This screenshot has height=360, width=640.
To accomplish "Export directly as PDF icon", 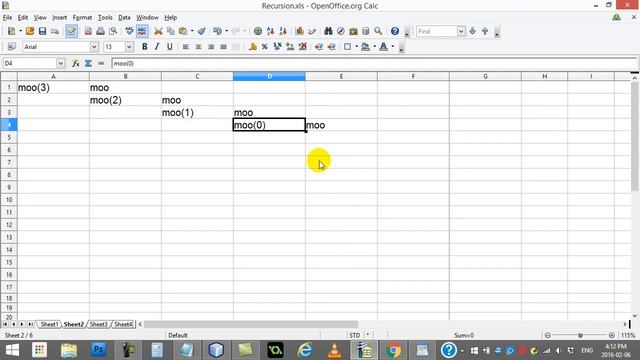I will pyautogui.click(x=88, y=31).
